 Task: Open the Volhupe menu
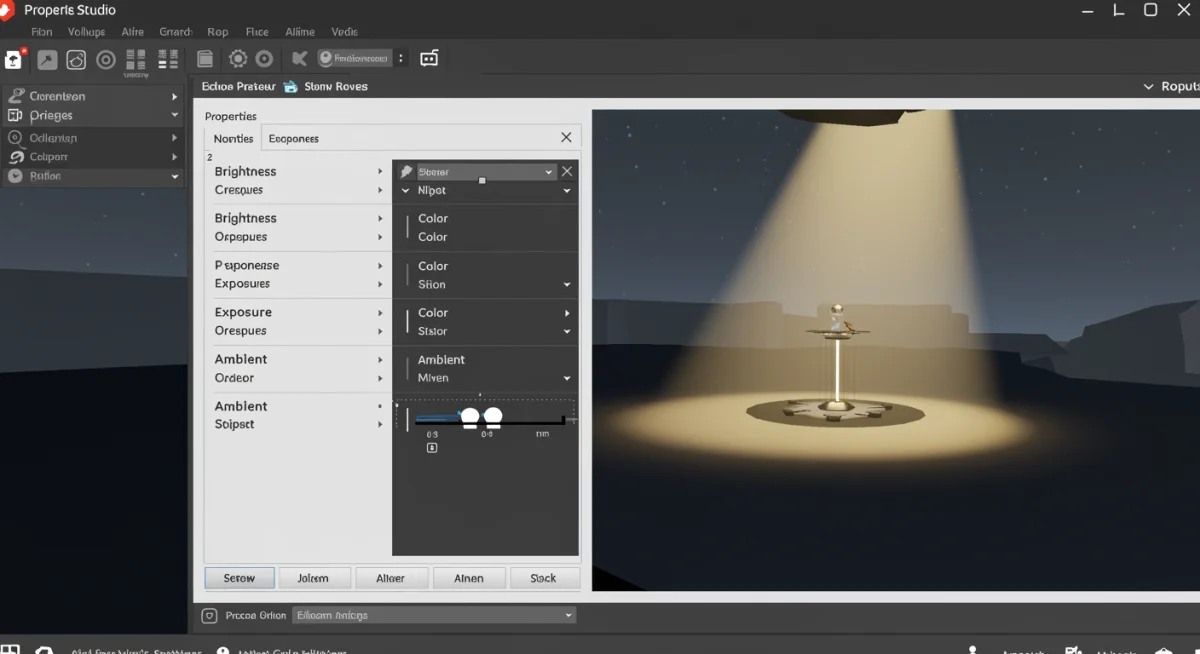pyautogui.click(x=86, y=32)
